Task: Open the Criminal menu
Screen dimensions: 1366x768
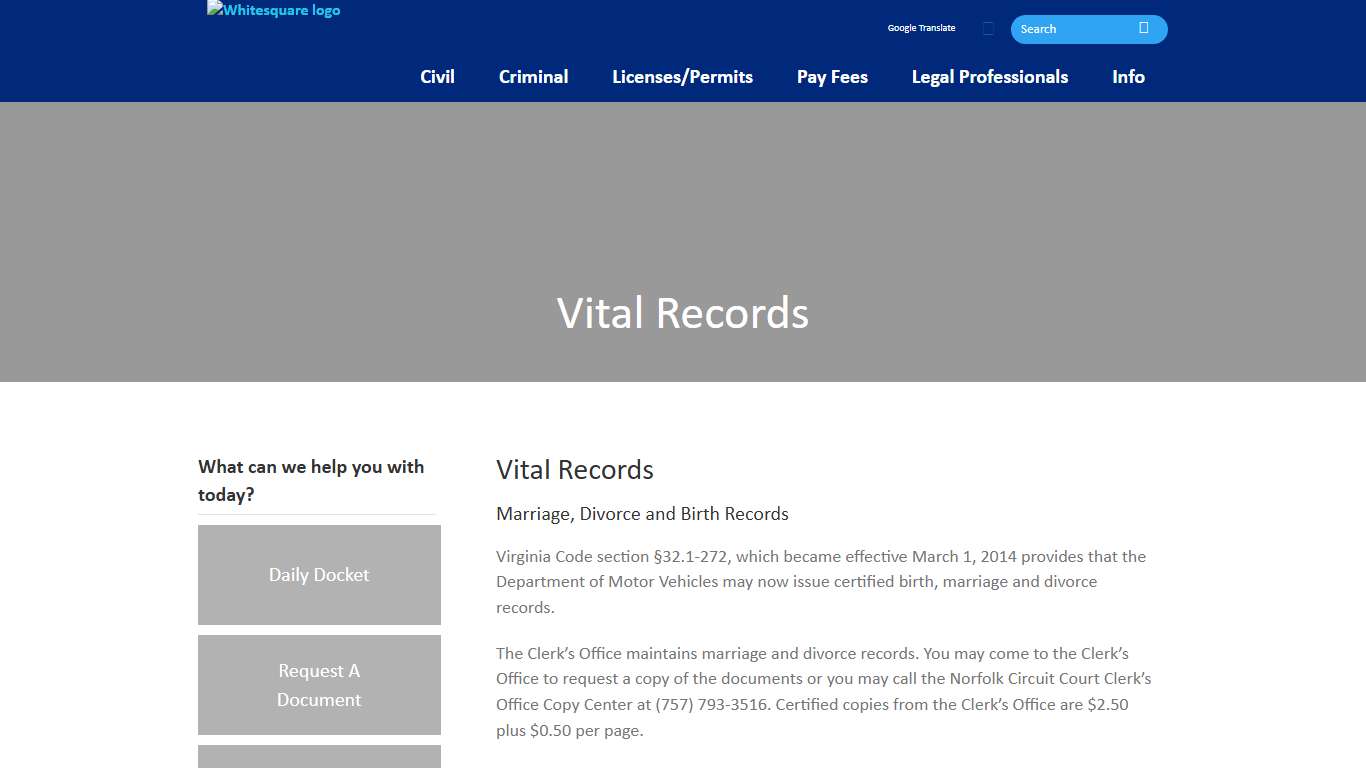Action: pyautogui.click(x=533, y=77)
